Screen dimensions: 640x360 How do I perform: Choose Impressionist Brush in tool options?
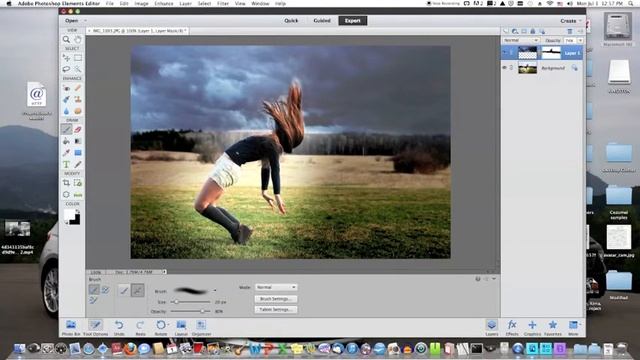105,290
